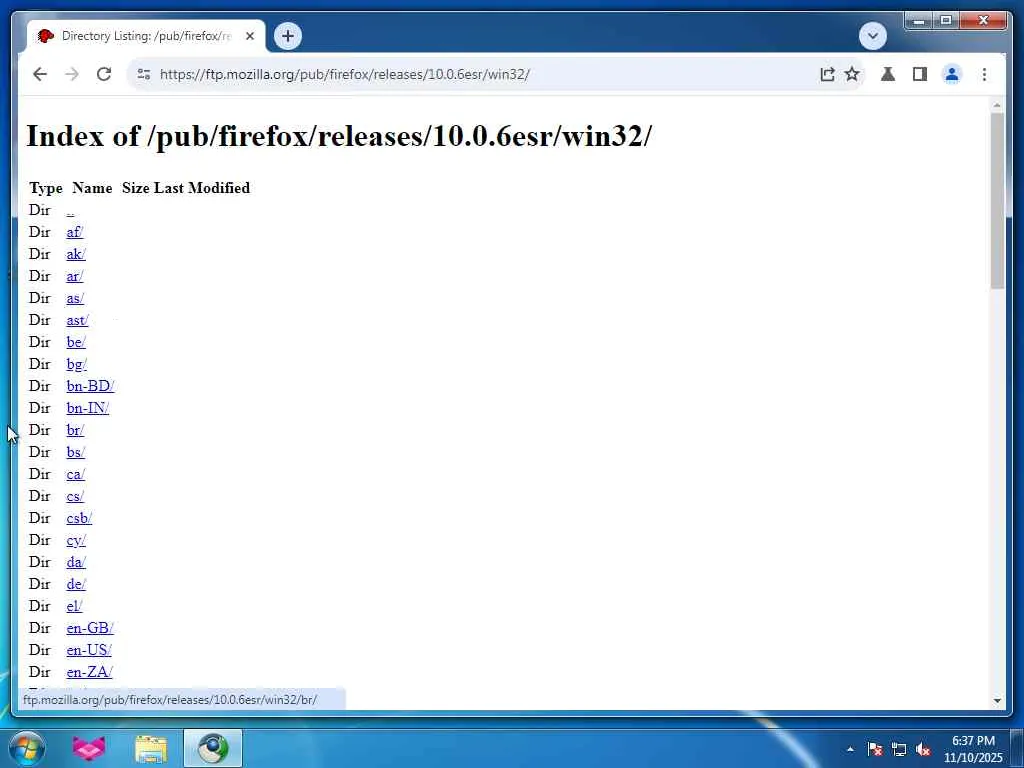
Task: Open the bn-IN/ directory
Action: tap(88, 408)
